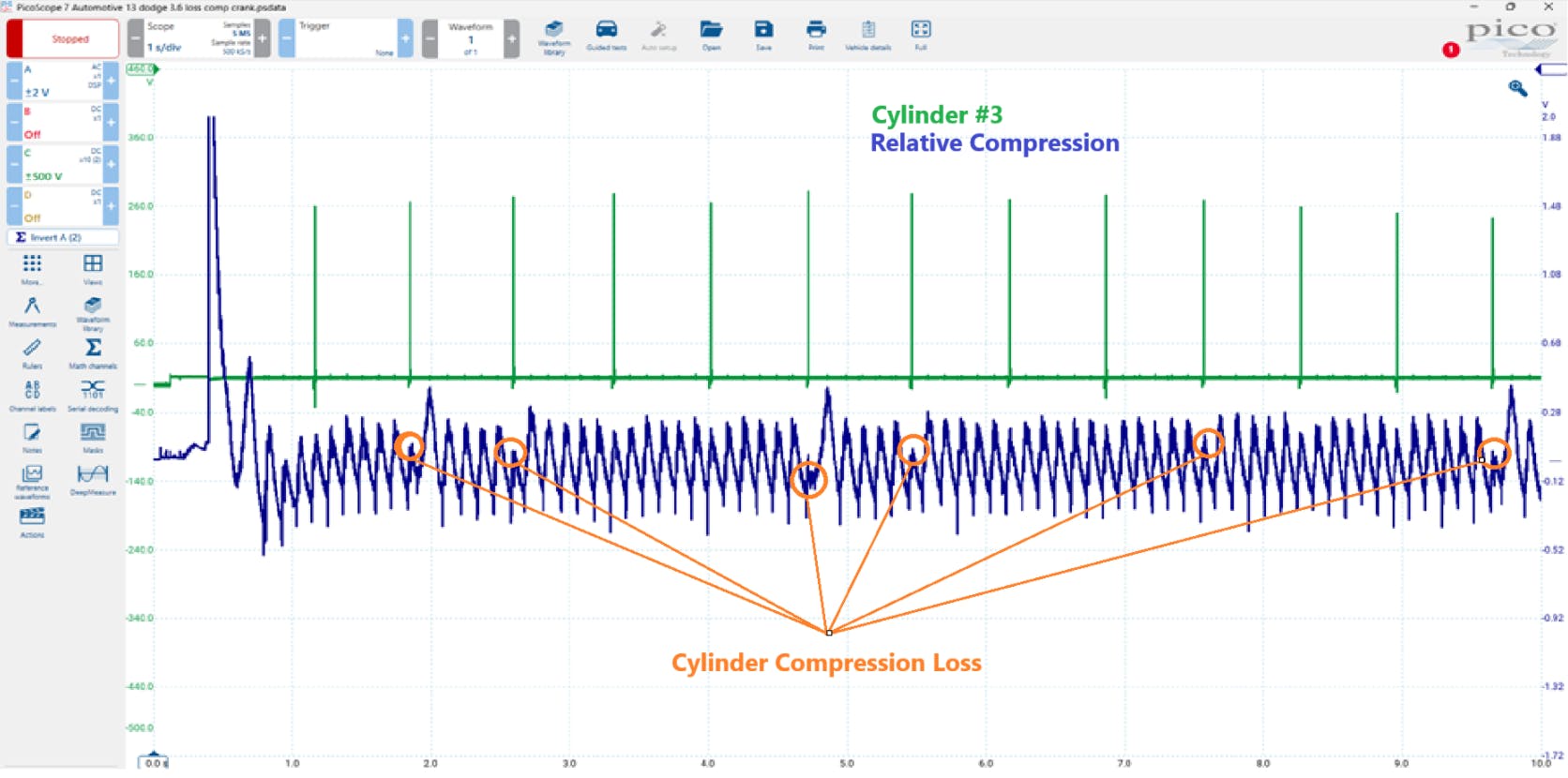Screen dimensions: 1568x778
Task: Increase the Scope timebase
Action: 263,38
